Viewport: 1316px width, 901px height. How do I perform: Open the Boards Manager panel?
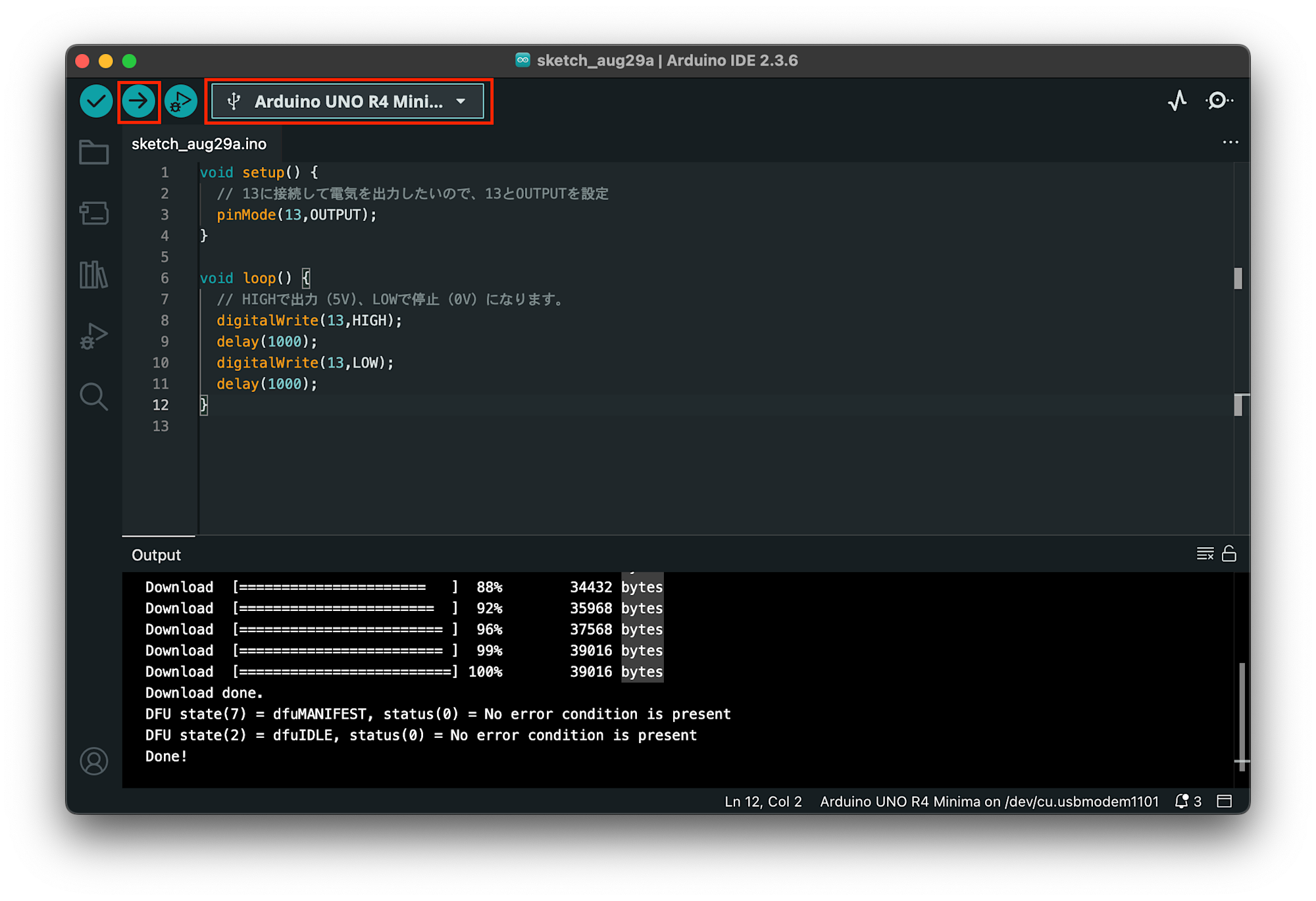click(94, 213)
